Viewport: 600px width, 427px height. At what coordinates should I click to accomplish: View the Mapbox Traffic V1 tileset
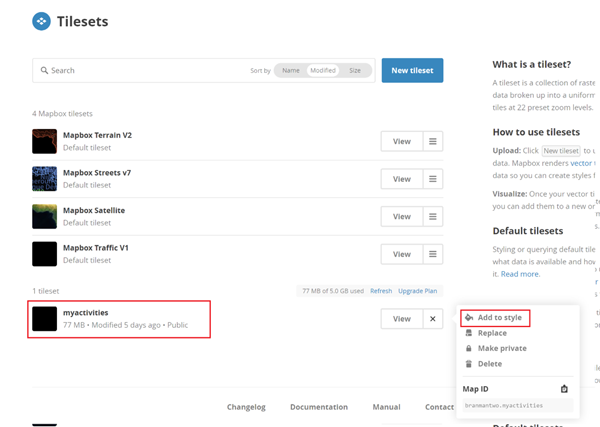point(402,254)
